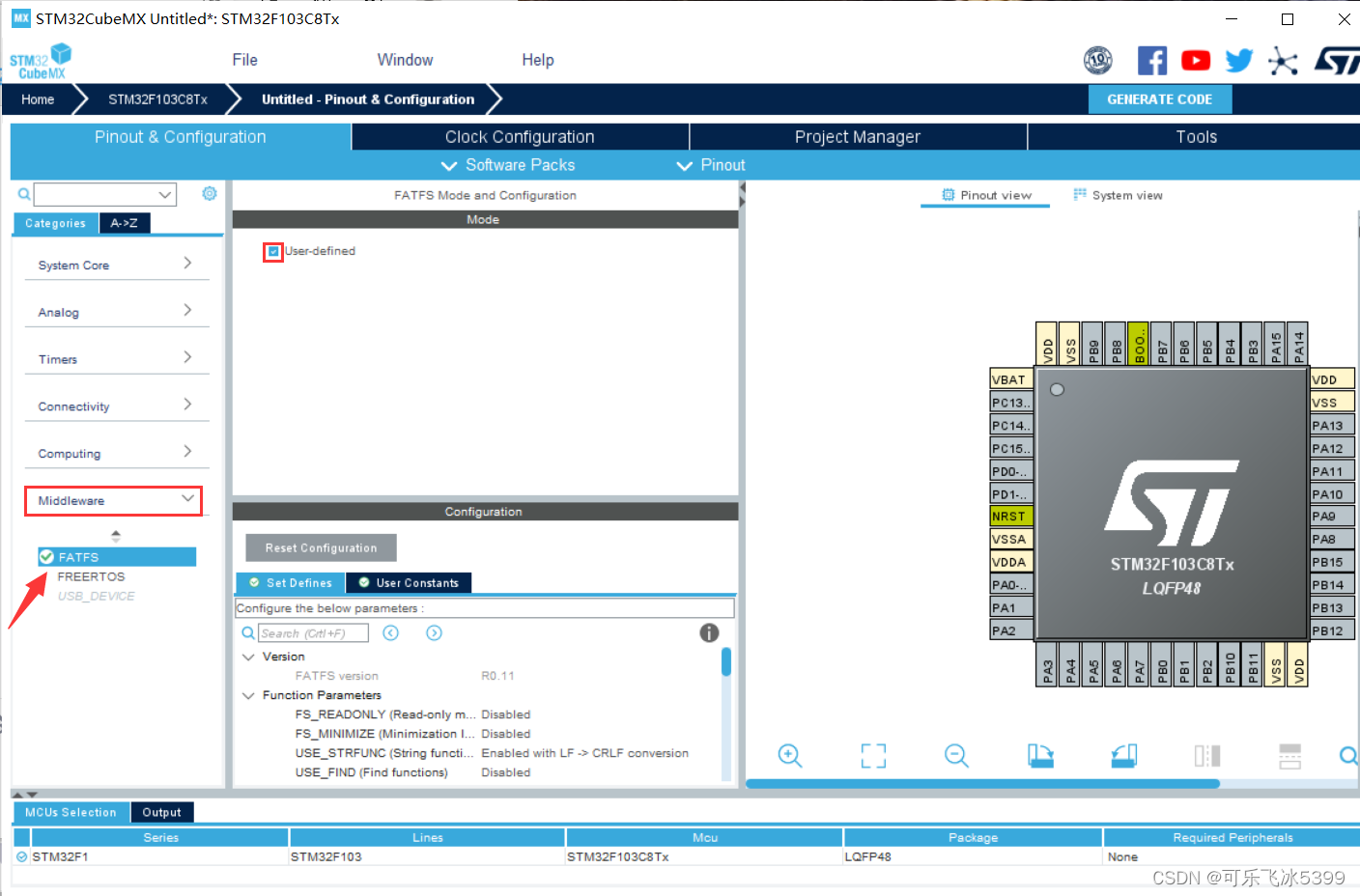Switch to Clock Configuration tab
Screen dimensions: 1360x896
[x=520, y=137]
